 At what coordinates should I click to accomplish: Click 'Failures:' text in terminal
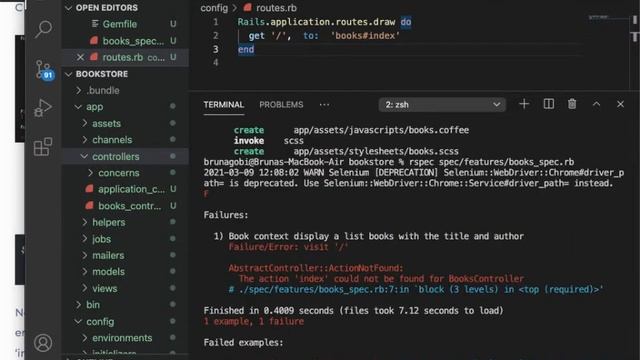pos(226,215)
